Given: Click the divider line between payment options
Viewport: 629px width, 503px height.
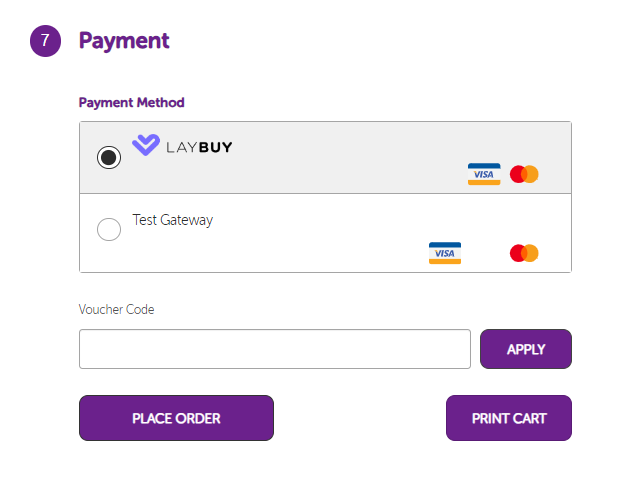Looking at the screenshot, I should (325, 193).
